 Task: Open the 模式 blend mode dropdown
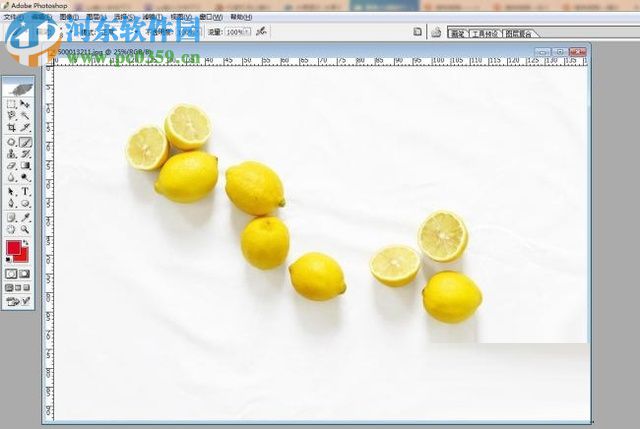(119, 32)
